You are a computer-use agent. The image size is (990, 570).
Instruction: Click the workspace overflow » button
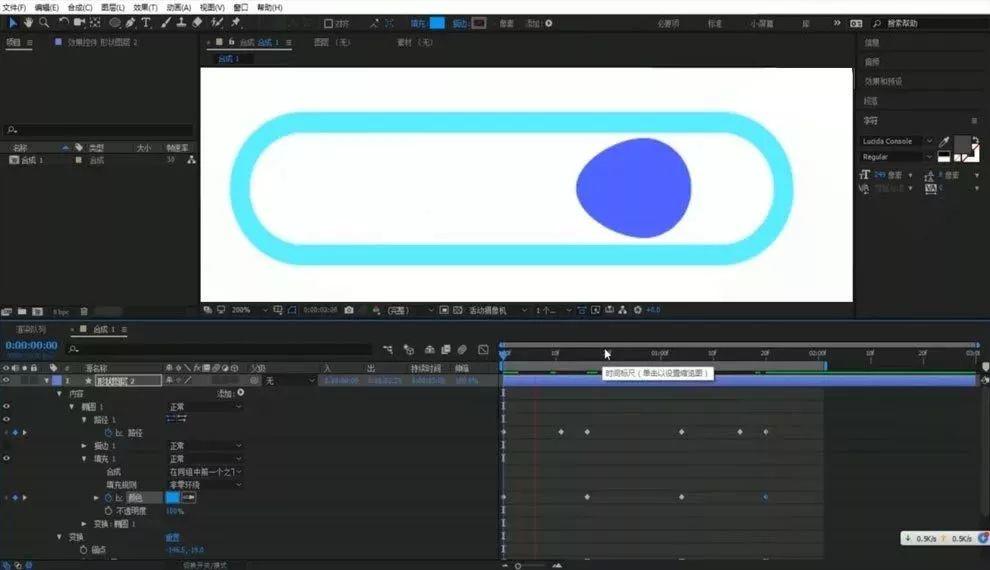pyautogui.click(x=837, y=23)
